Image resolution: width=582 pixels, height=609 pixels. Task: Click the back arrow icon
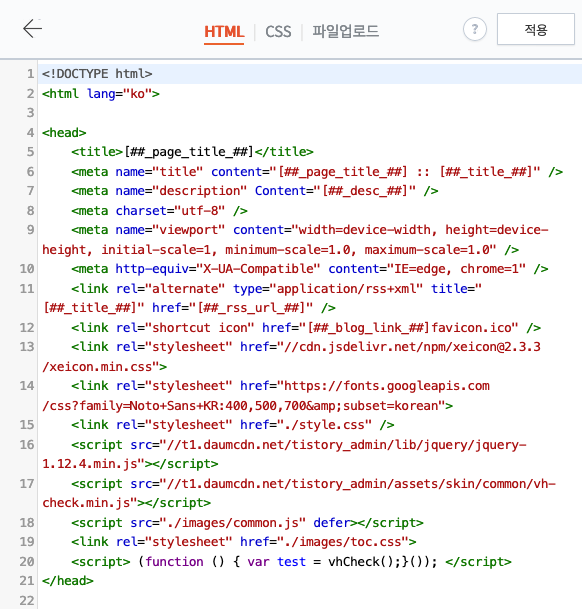coord(32,29)
